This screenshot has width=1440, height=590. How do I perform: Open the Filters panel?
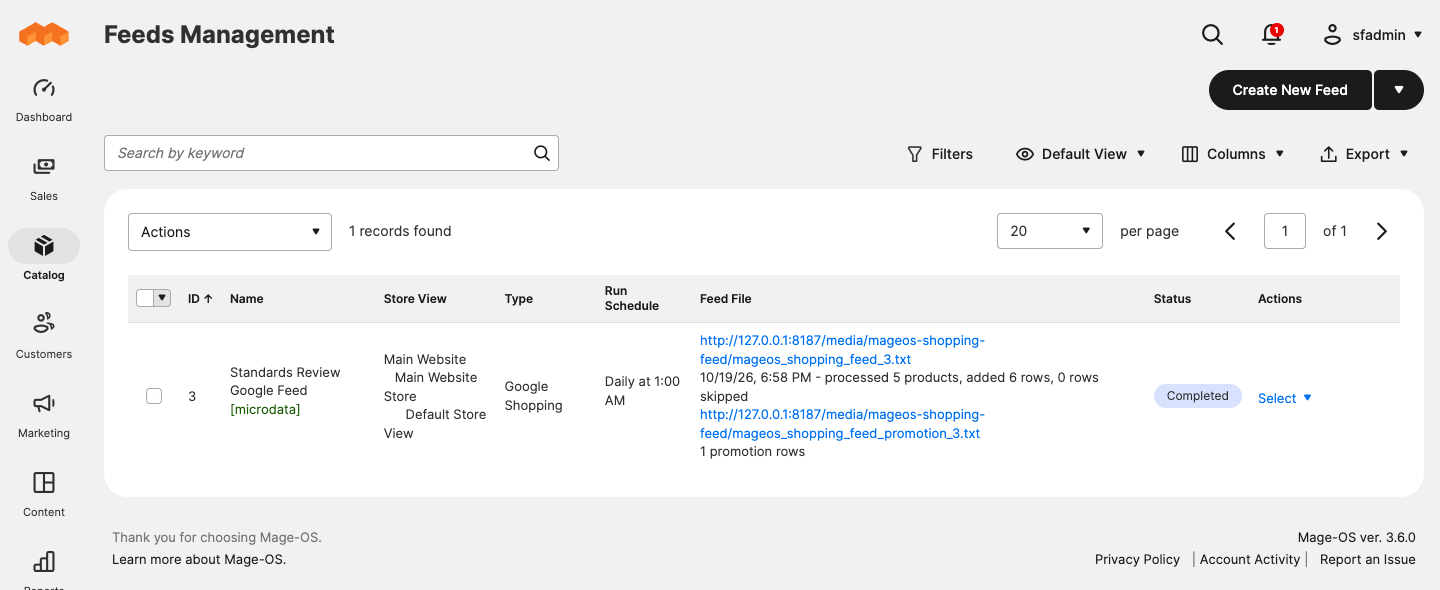(x=940, y=154)
